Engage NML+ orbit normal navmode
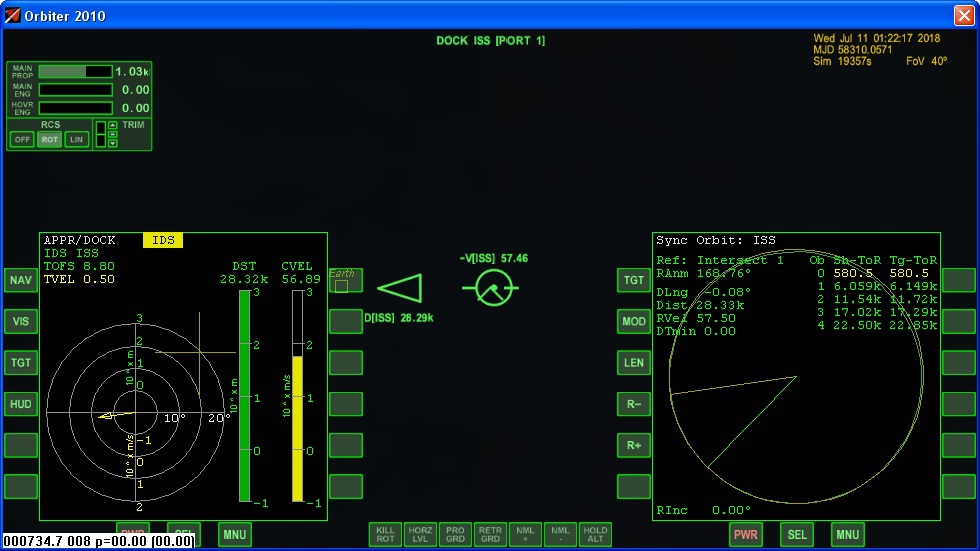 (x=525, y=534)
